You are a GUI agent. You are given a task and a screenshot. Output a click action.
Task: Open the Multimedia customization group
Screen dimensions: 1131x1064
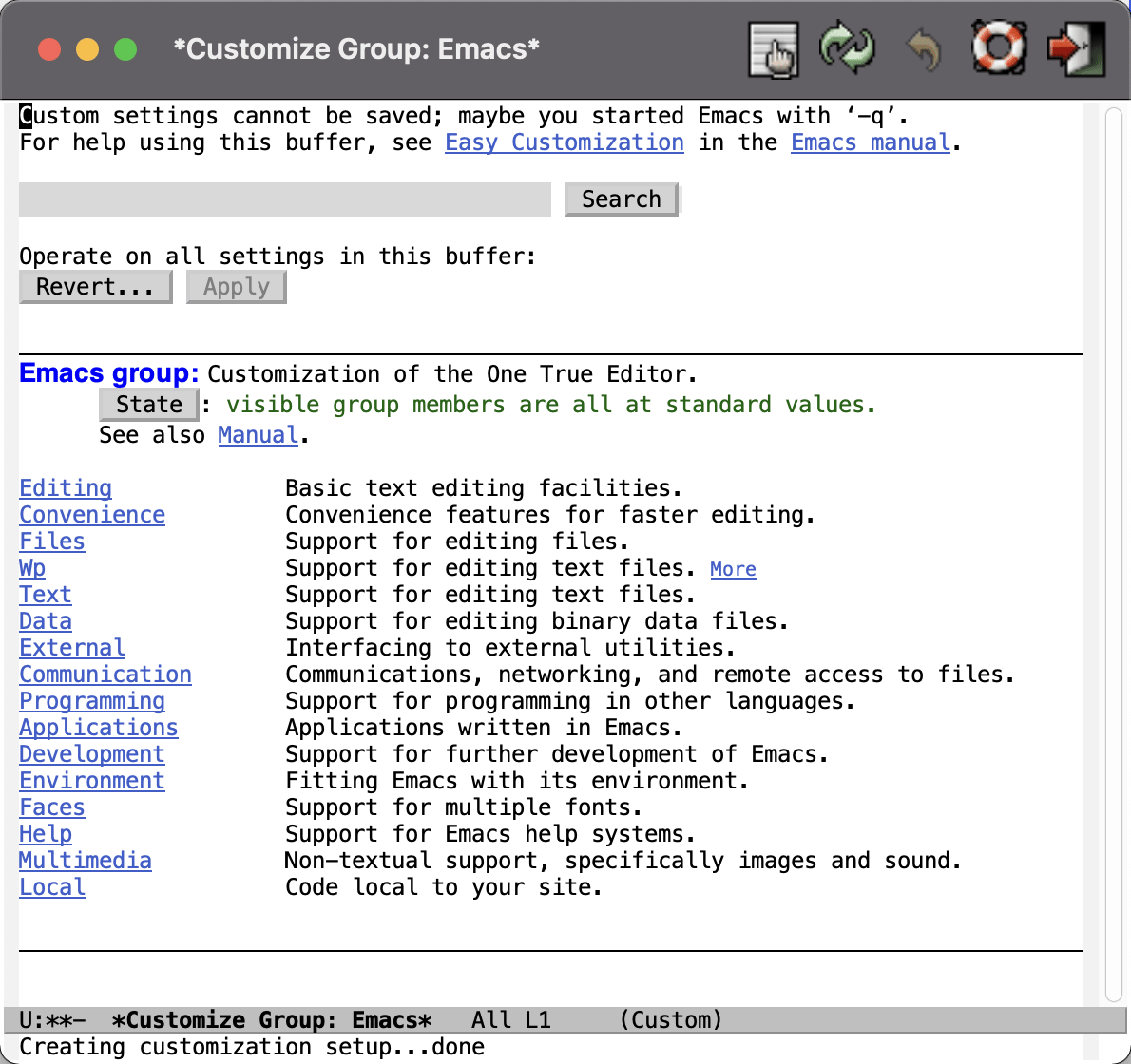pyautogui.click(x=85, y=860)
